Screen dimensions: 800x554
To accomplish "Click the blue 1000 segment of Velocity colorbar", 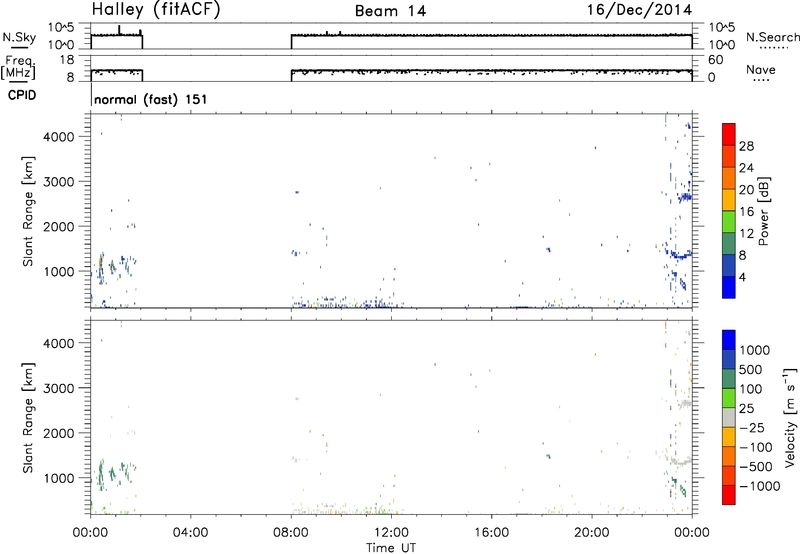I will 729,340.
